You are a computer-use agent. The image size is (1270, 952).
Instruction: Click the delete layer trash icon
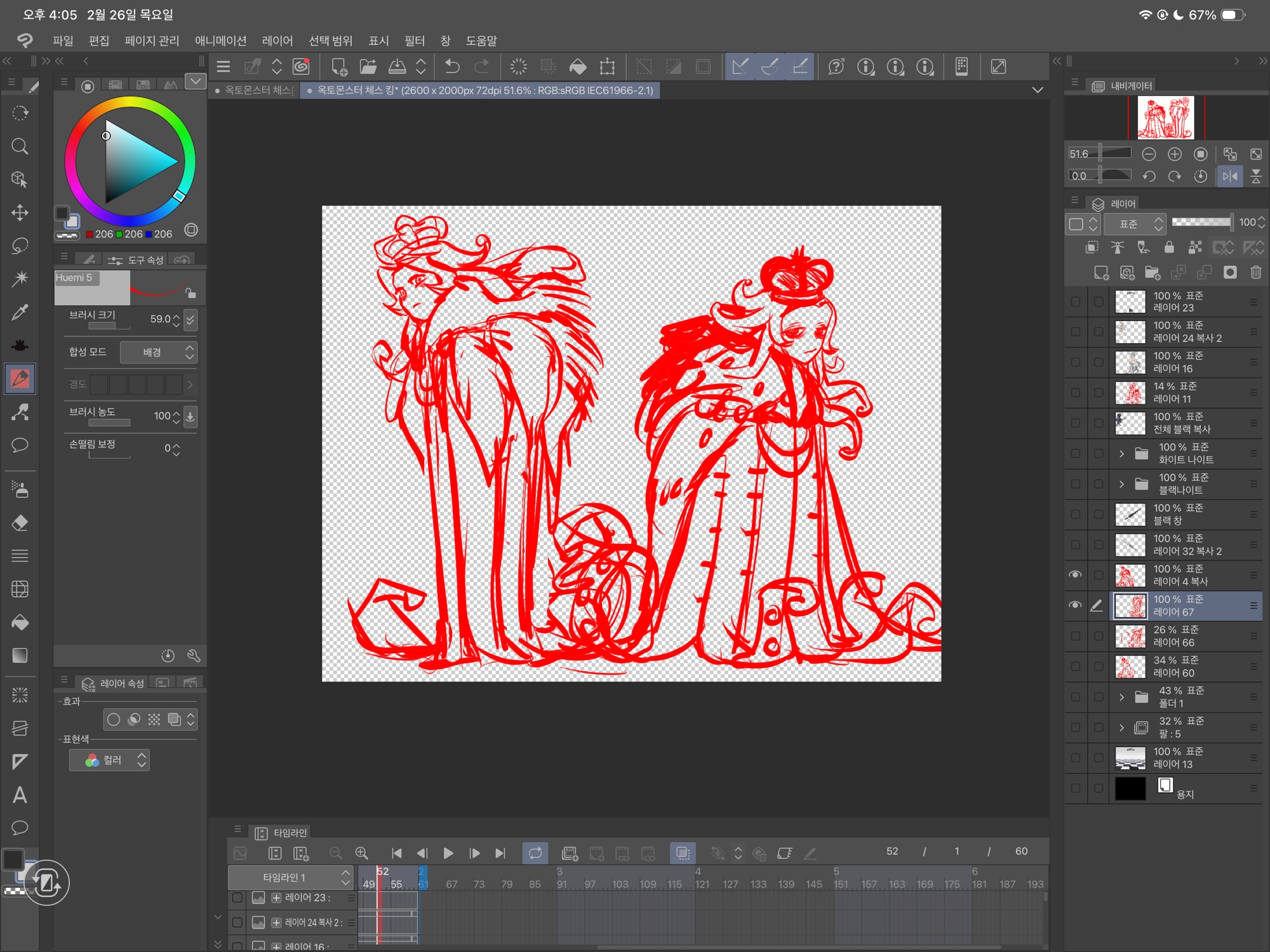[x=1255, y=272]
